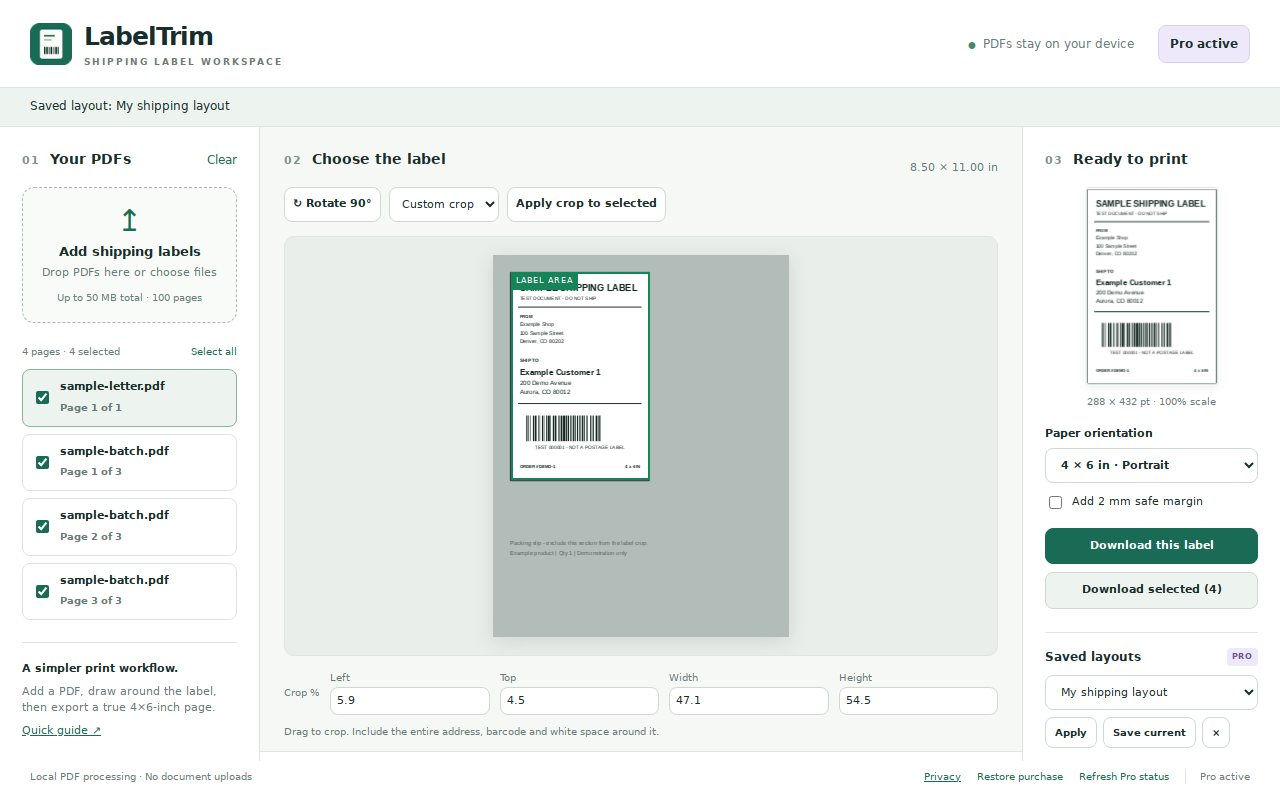This screenshot has width=1280, height=800.
Task: Uncheck sample-batch.pdf Page 1 of 3 checkbox
Action: (42, 462)
